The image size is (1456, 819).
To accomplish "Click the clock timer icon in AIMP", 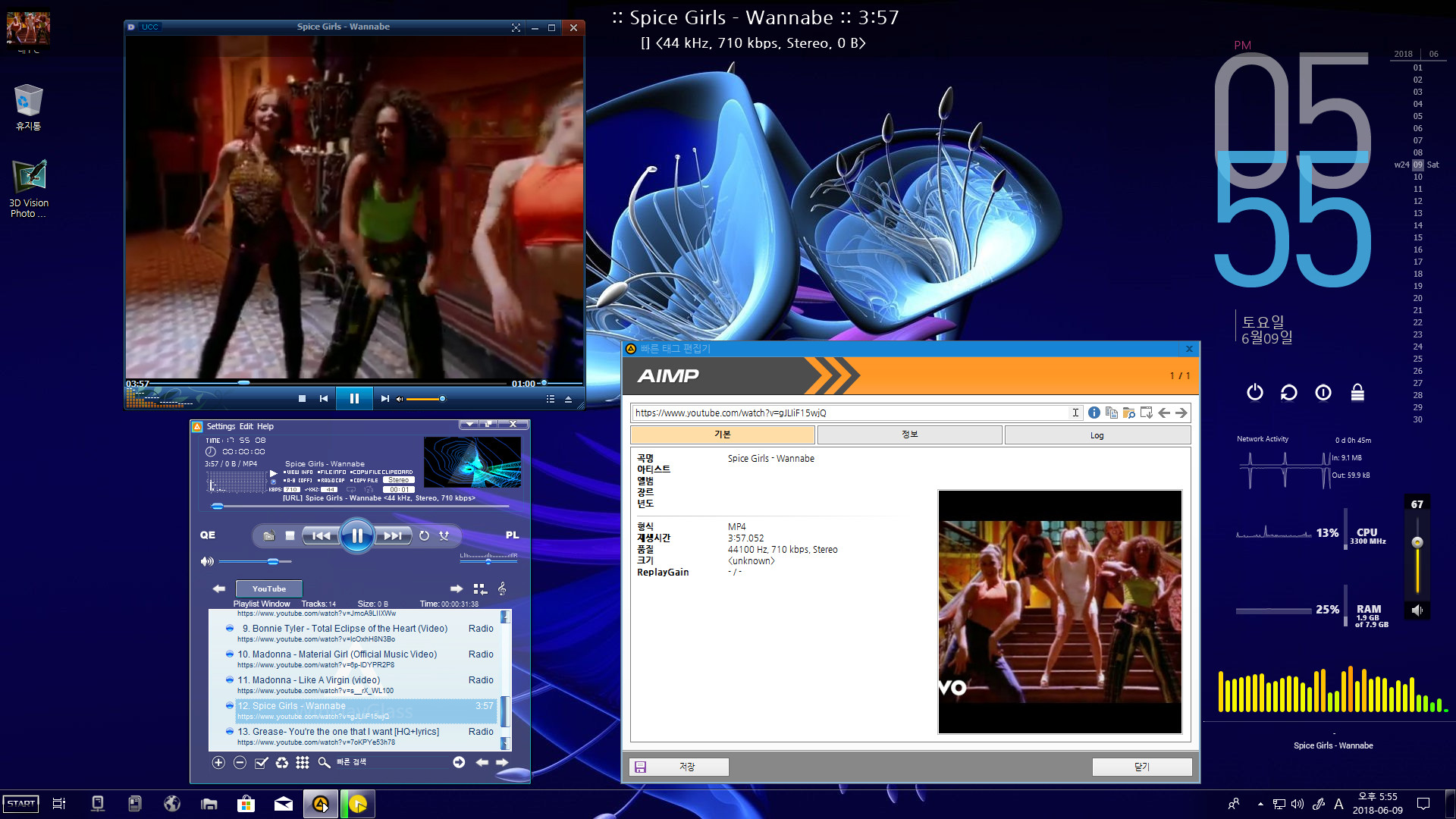I will pos(211,451).
